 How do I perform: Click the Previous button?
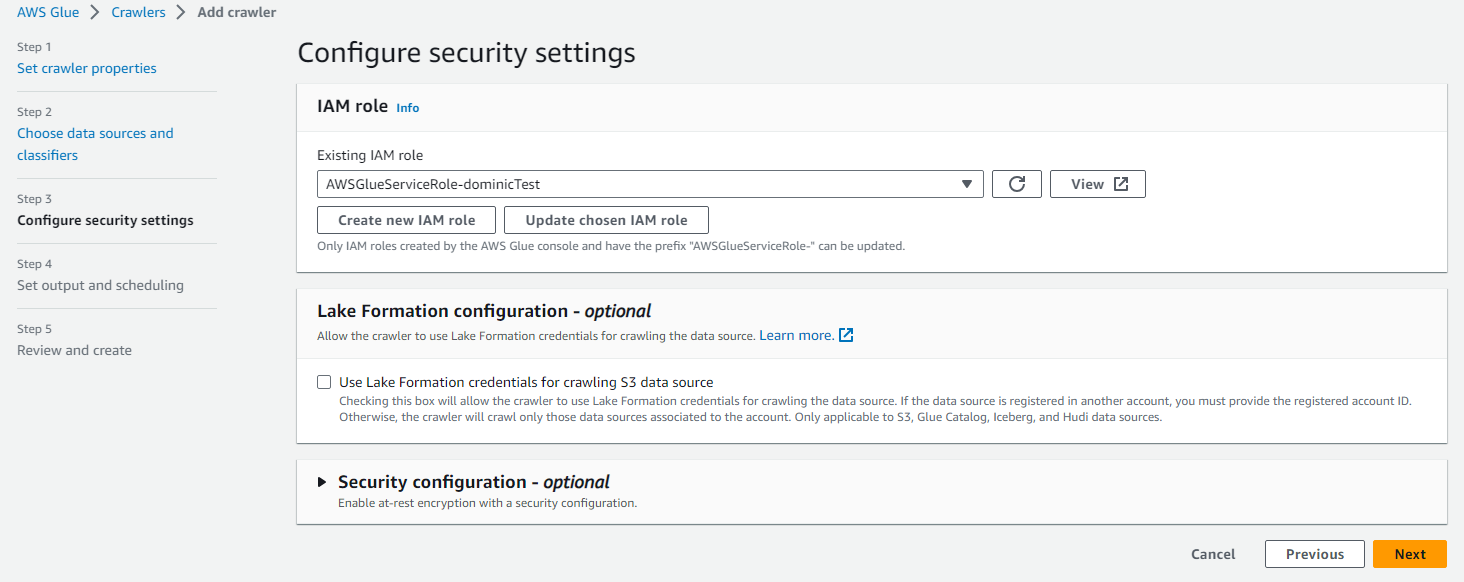point(1315,554)
